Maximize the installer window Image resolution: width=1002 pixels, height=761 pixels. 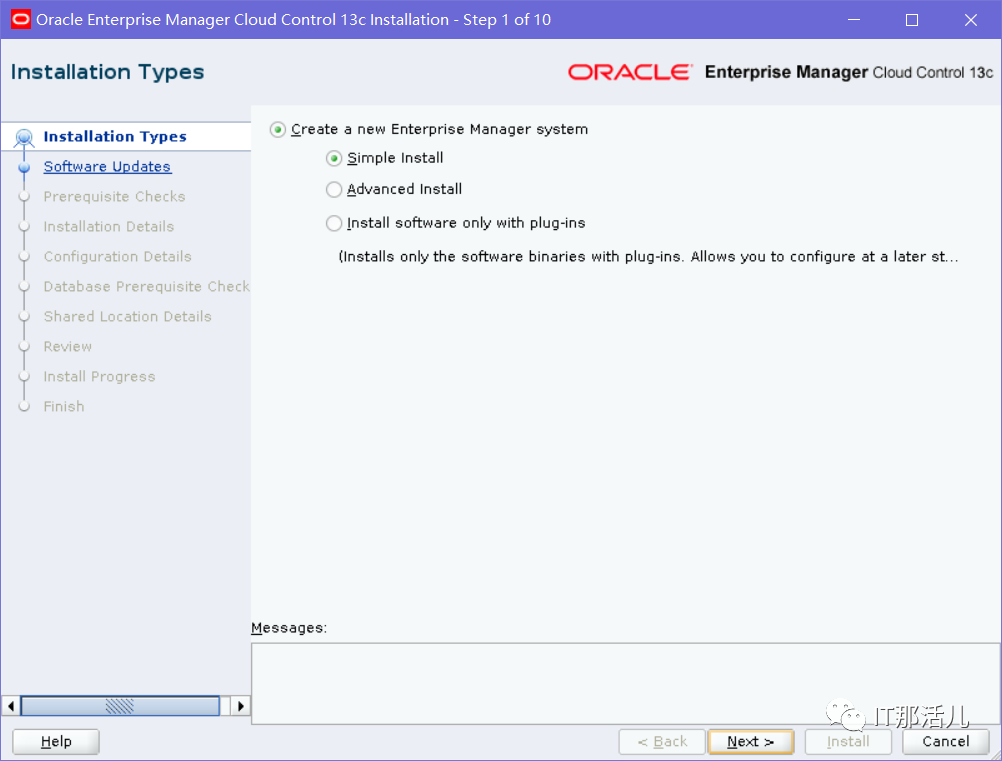pos(912,20)
